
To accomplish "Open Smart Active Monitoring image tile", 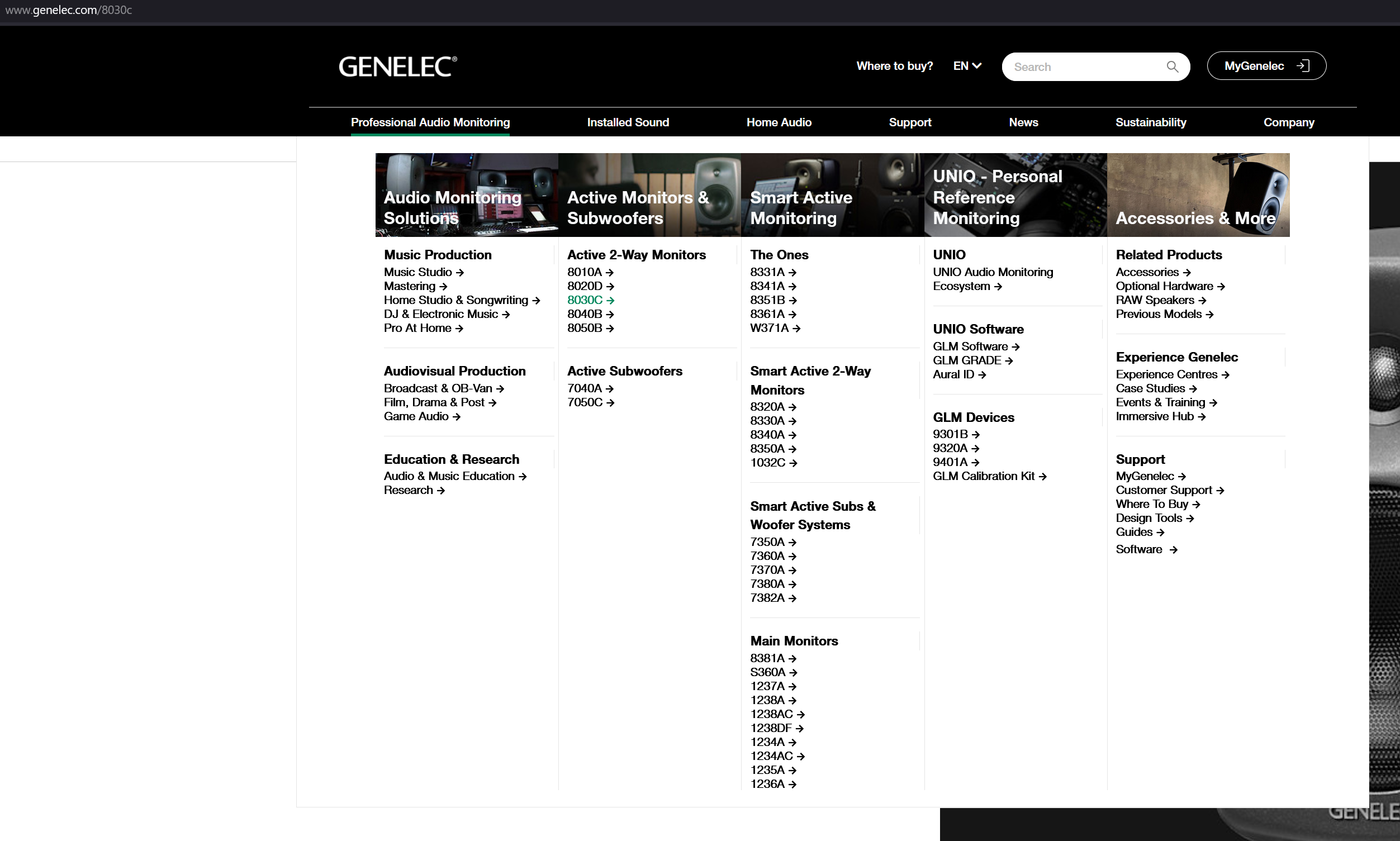I will point(833,195).
